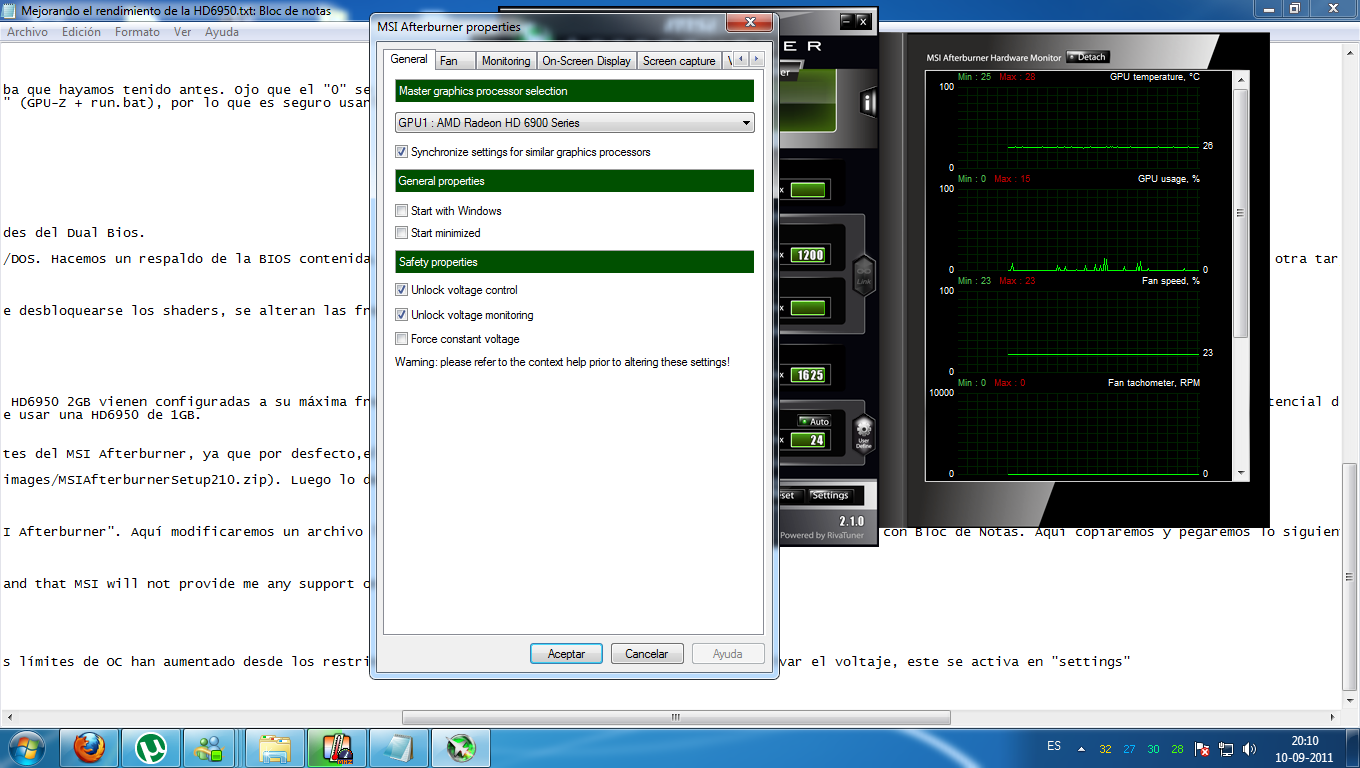Click Notepad's horizontal scrollbar thumb
The width and height of the screenshot is (1360, 768).
[x=675, y=717]
